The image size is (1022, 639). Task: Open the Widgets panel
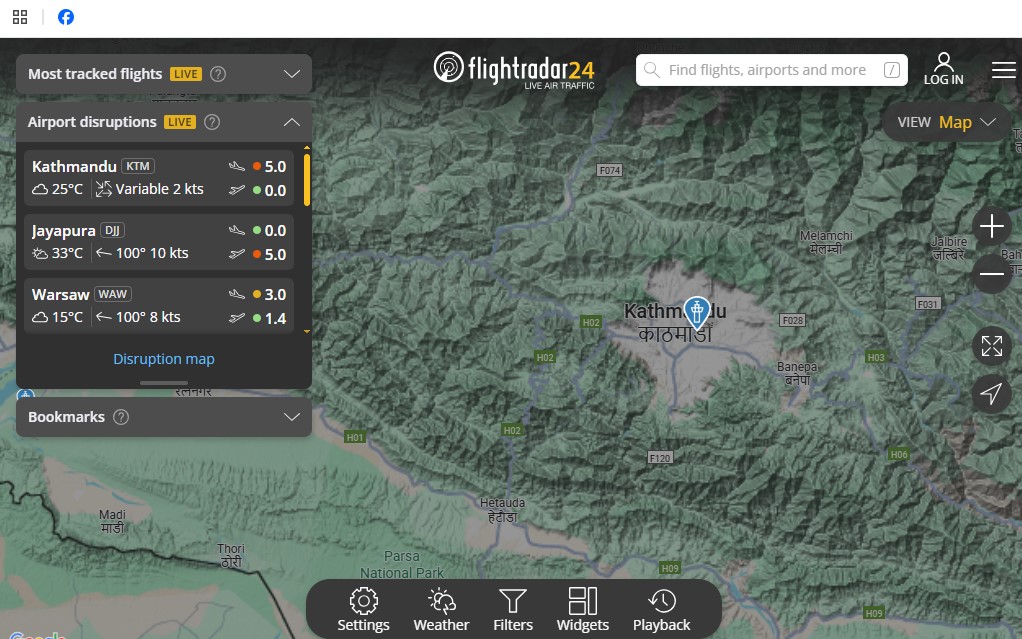[582, 610]
